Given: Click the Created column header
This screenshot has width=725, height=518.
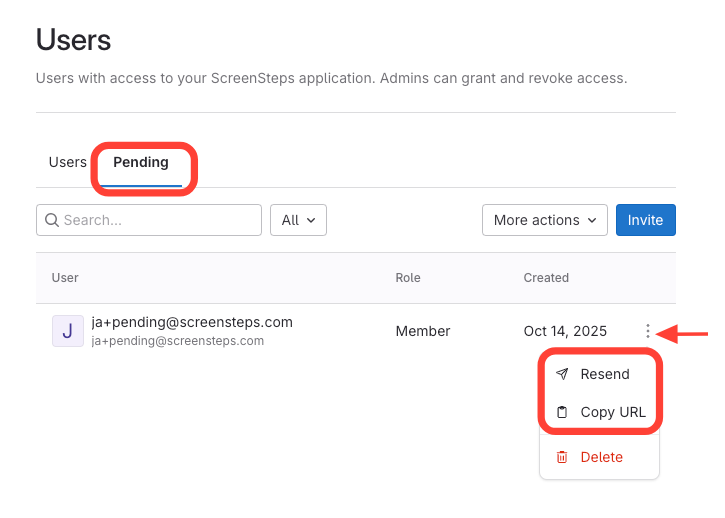Looking at the screenshot, I should (x=546, y=278).
